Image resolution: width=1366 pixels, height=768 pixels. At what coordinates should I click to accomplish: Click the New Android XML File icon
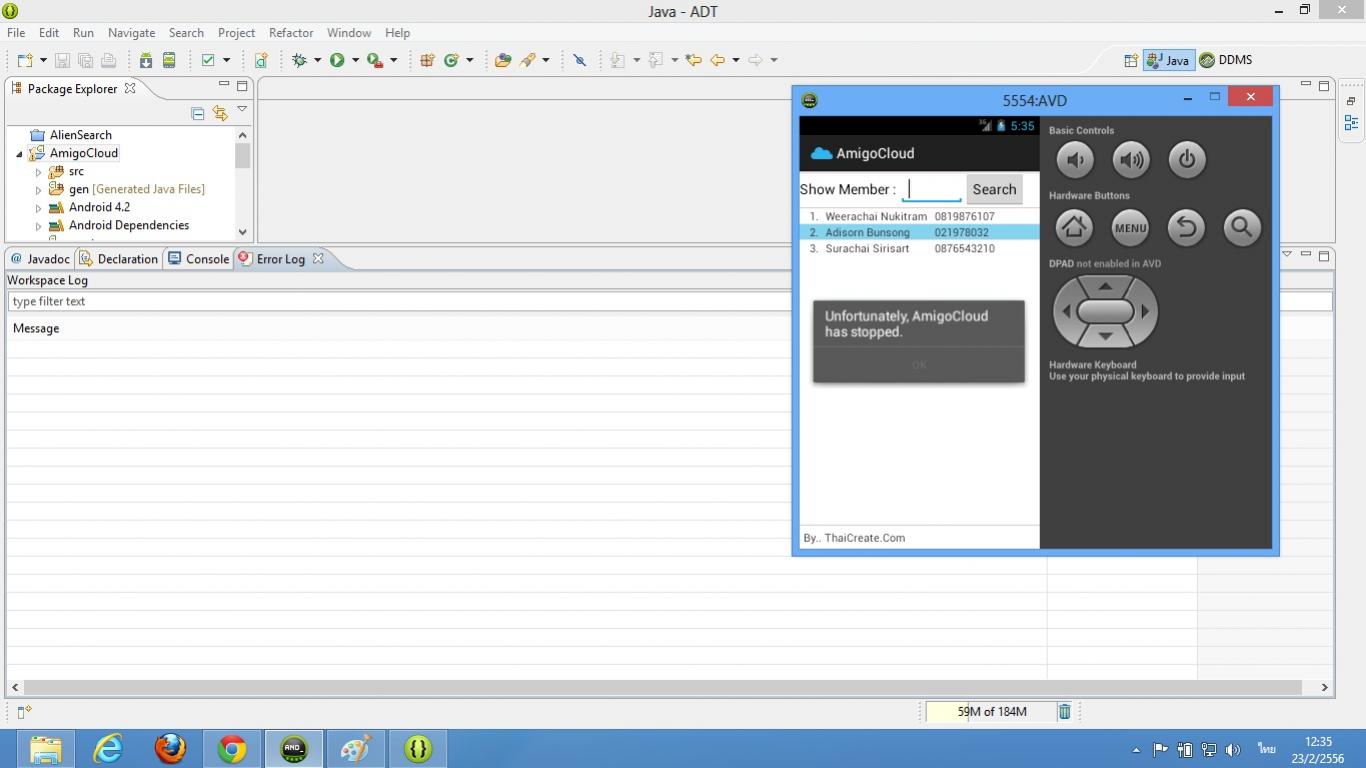coord(260,60)
